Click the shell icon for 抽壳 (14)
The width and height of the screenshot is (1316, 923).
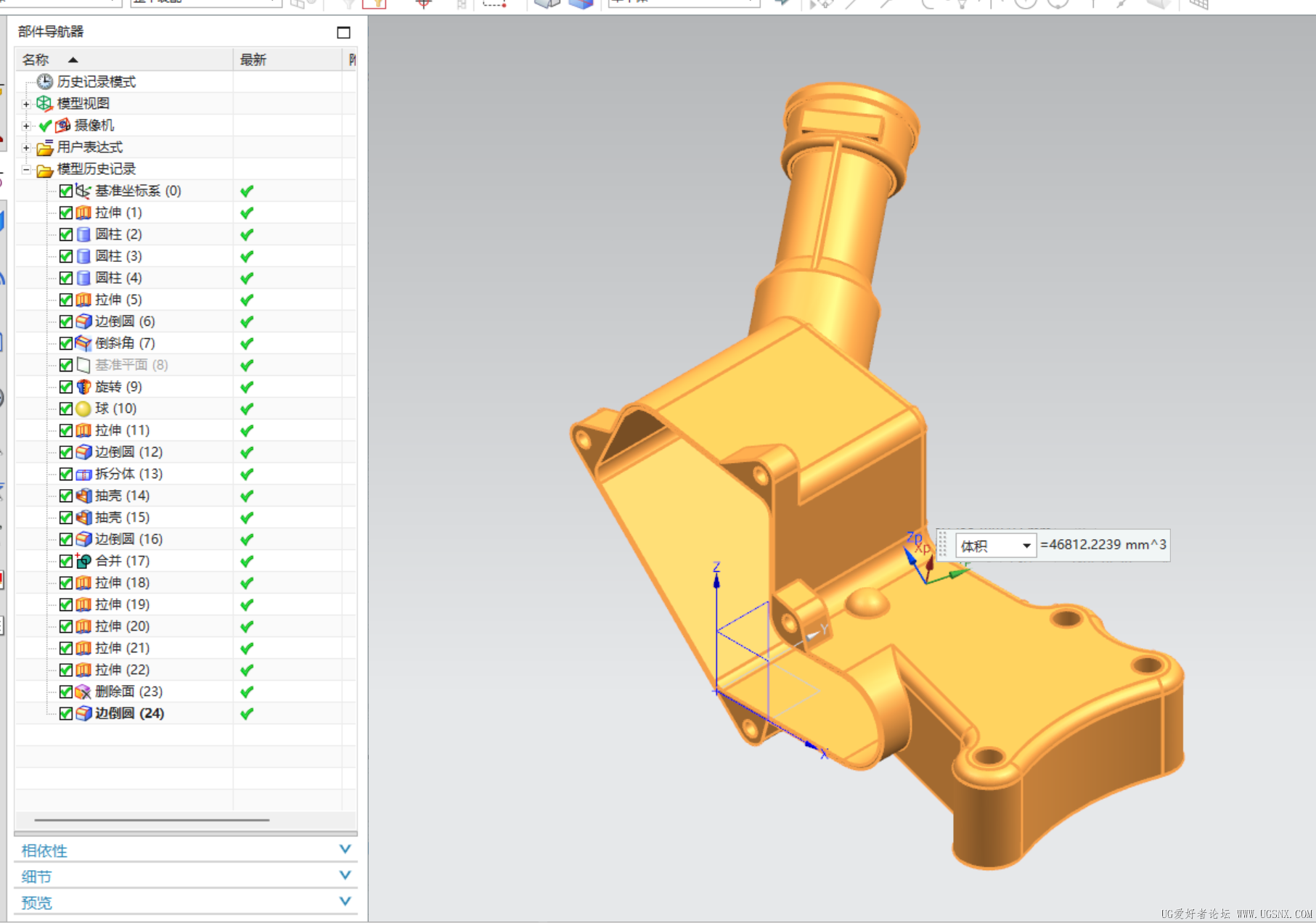(83, 496)
